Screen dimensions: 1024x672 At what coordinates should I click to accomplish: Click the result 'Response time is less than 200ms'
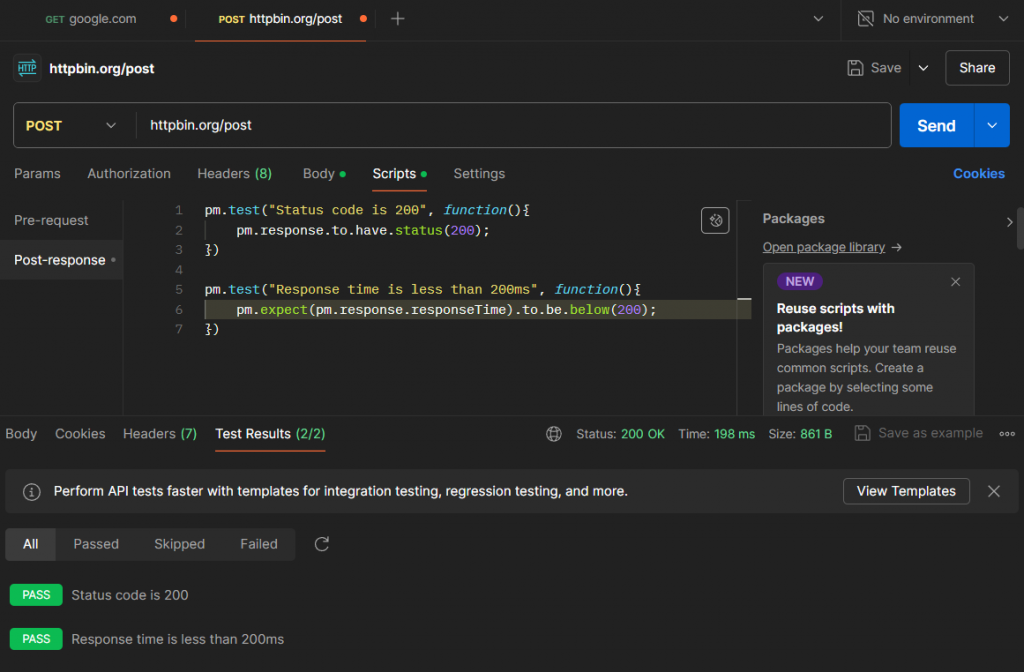[178, 639]
